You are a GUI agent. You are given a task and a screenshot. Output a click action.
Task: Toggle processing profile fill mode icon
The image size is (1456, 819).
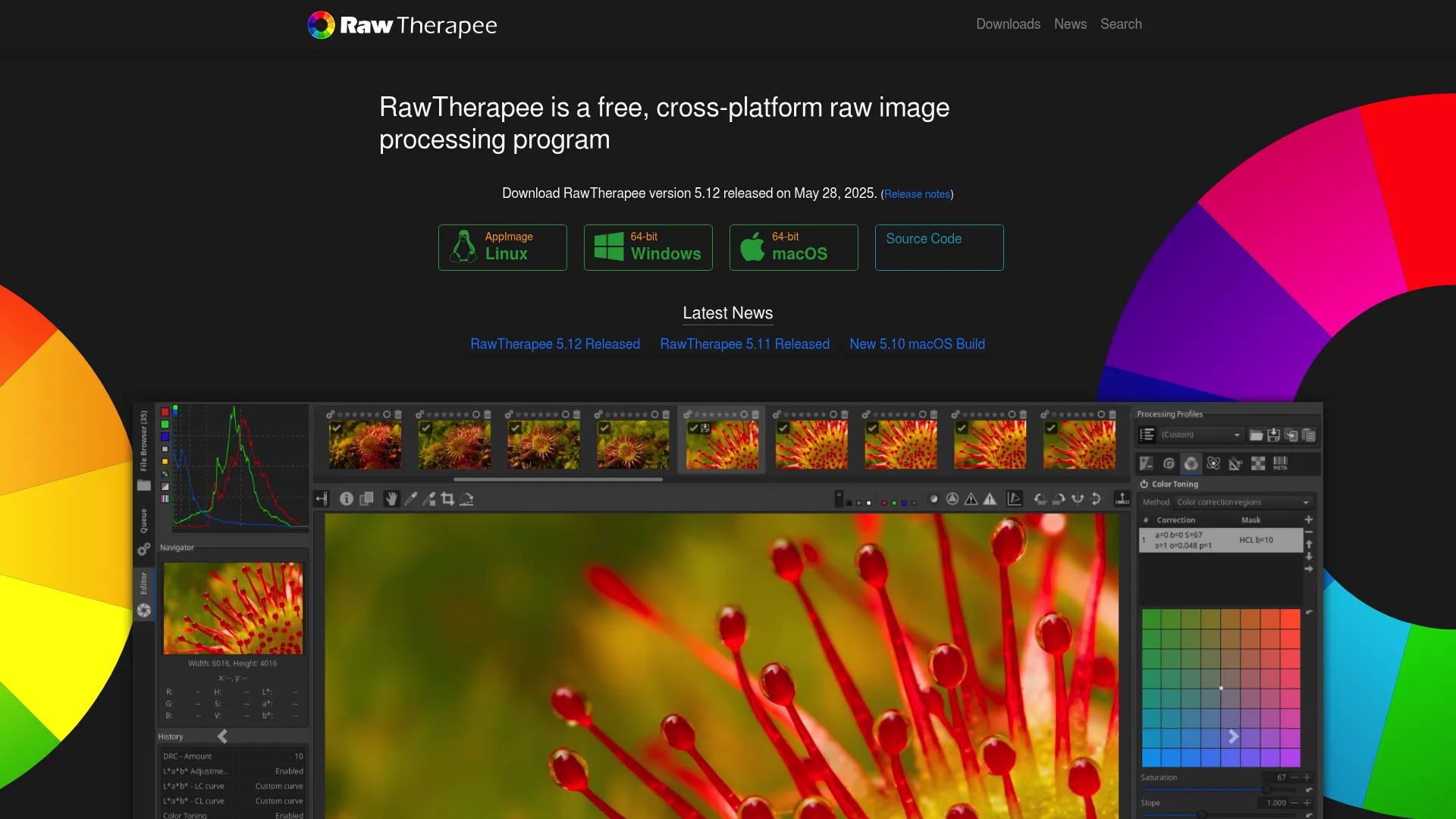click(x=1147, y=435)
